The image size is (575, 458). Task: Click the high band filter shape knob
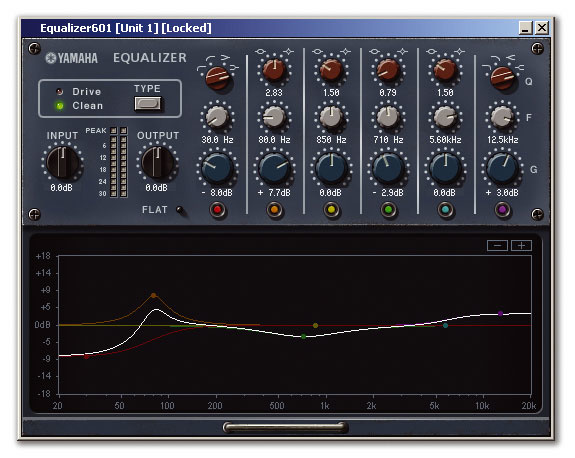click(x=502, y=77)
